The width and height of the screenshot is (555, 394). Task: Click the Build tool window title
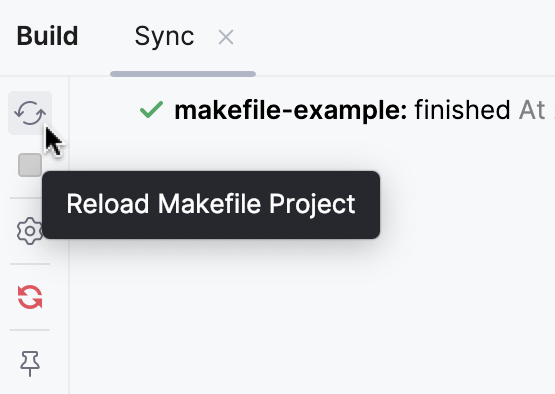click(x=47, y=36)
